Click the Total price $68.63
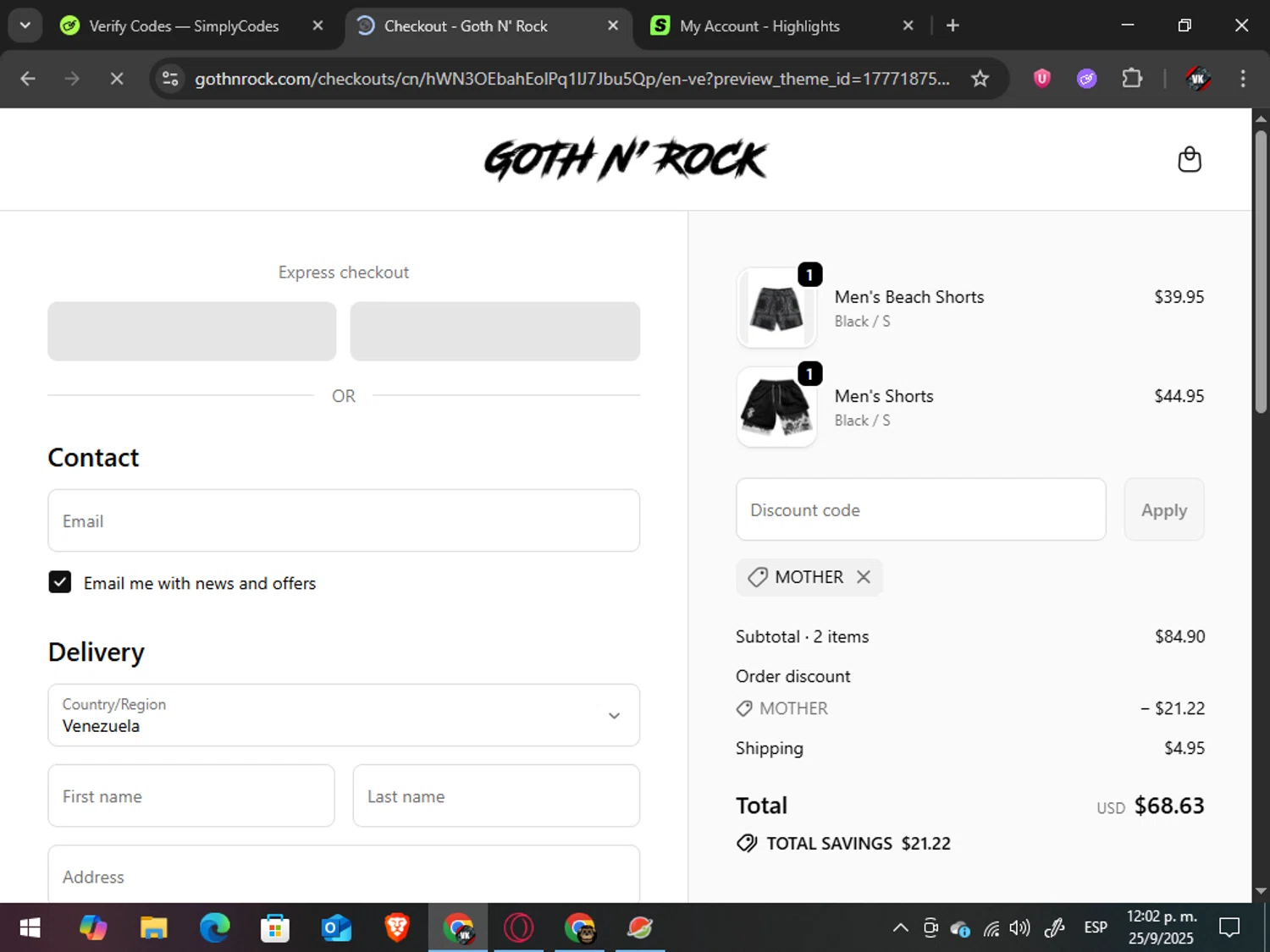The width and height of the screenshot is (1270, 952). (x=1169, y=806)
